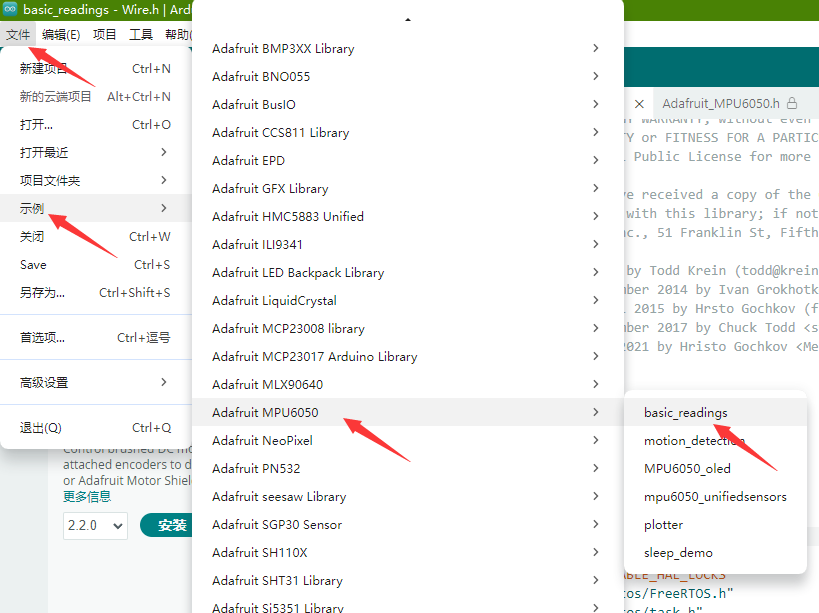The height and width of the screenshot is (613, 819).
Task: Open the 2.2.0 version dropdown
Action: pyautogui.click(x=96, y=525)
